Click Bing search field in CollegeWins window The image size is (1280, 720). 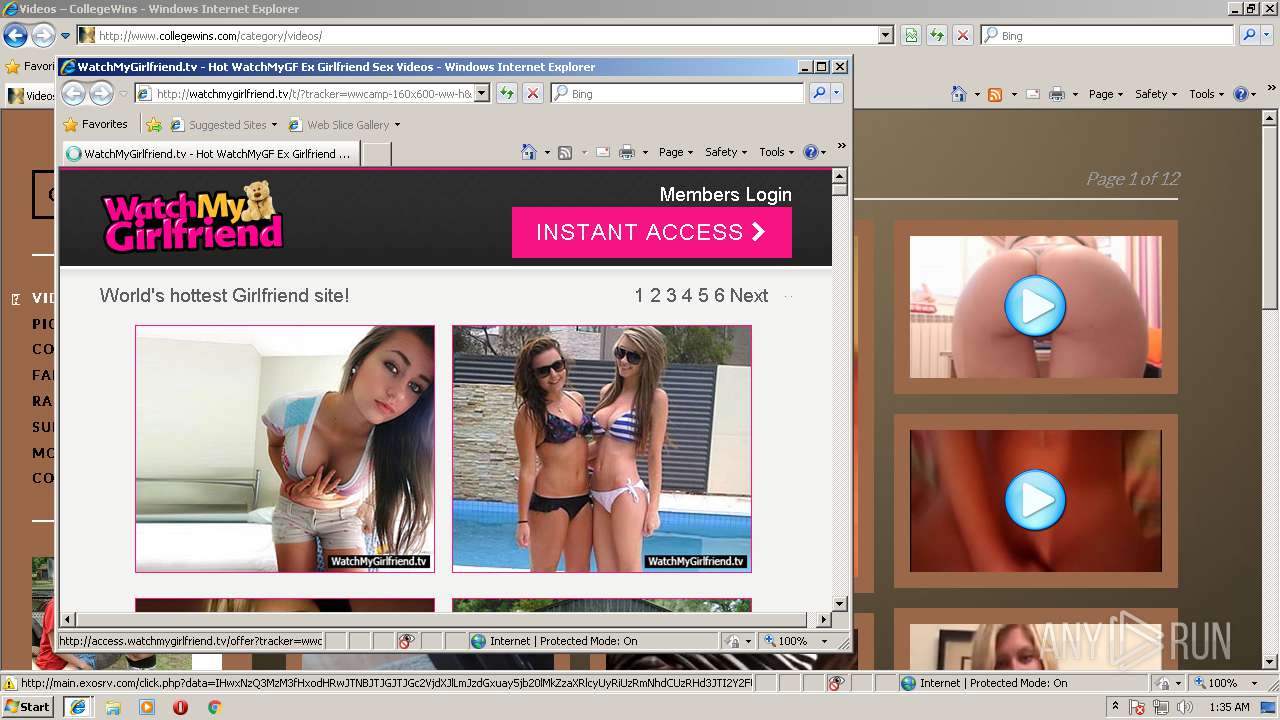pyautogui.click(x=1107, y=35)
